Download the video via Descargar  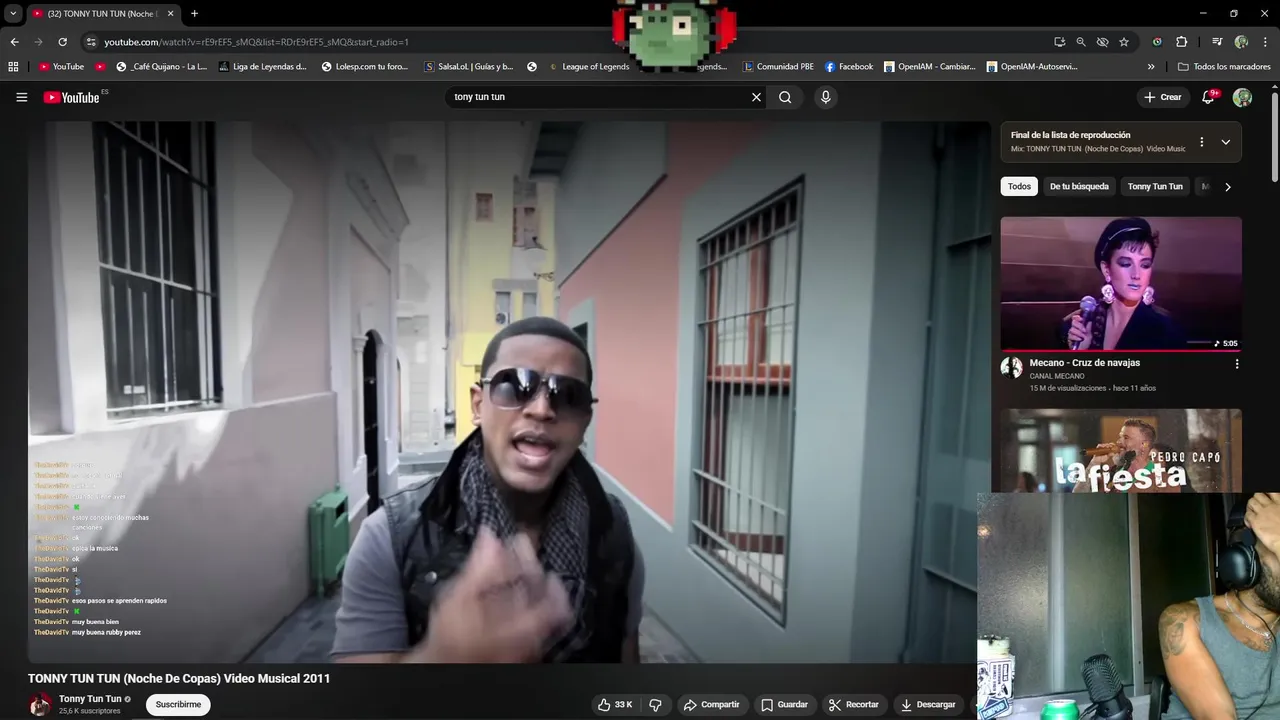click(927, 705)
